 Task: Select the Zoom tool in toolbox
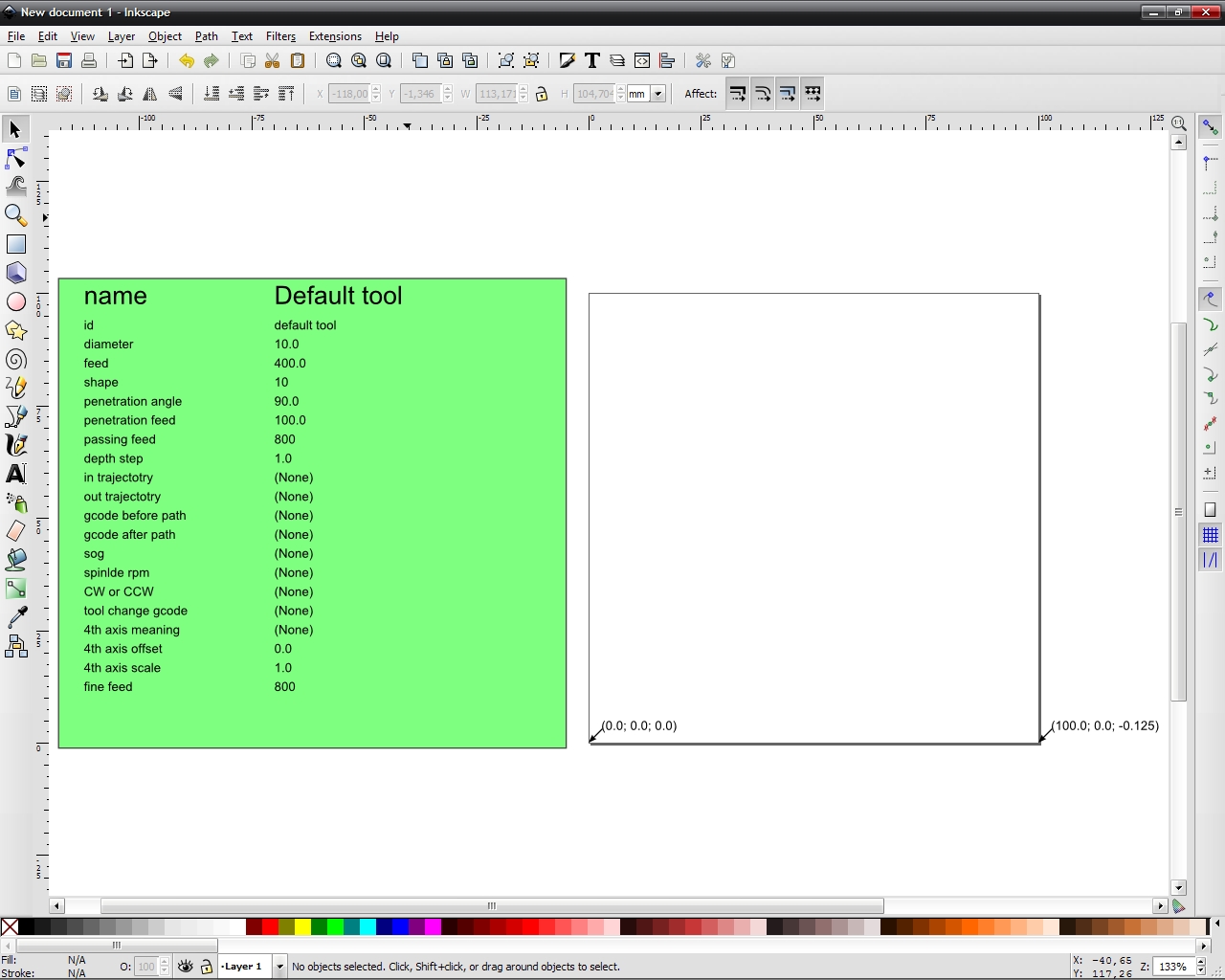(15, 215)
